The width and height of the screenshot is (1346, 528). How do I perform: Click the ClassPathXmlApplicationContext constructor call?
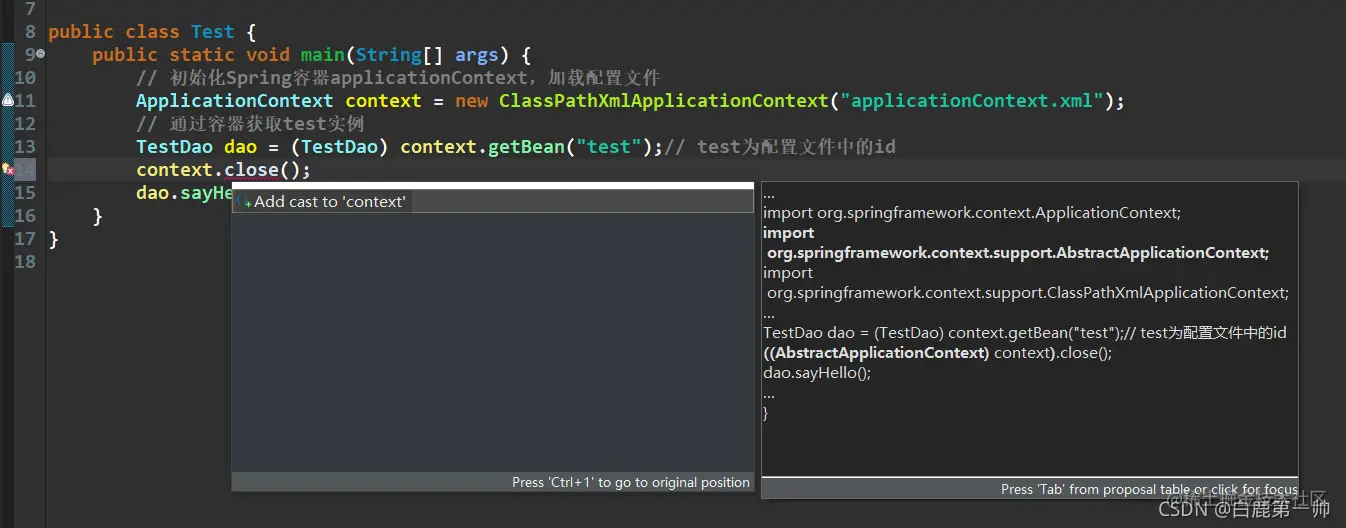coord(664,101)
